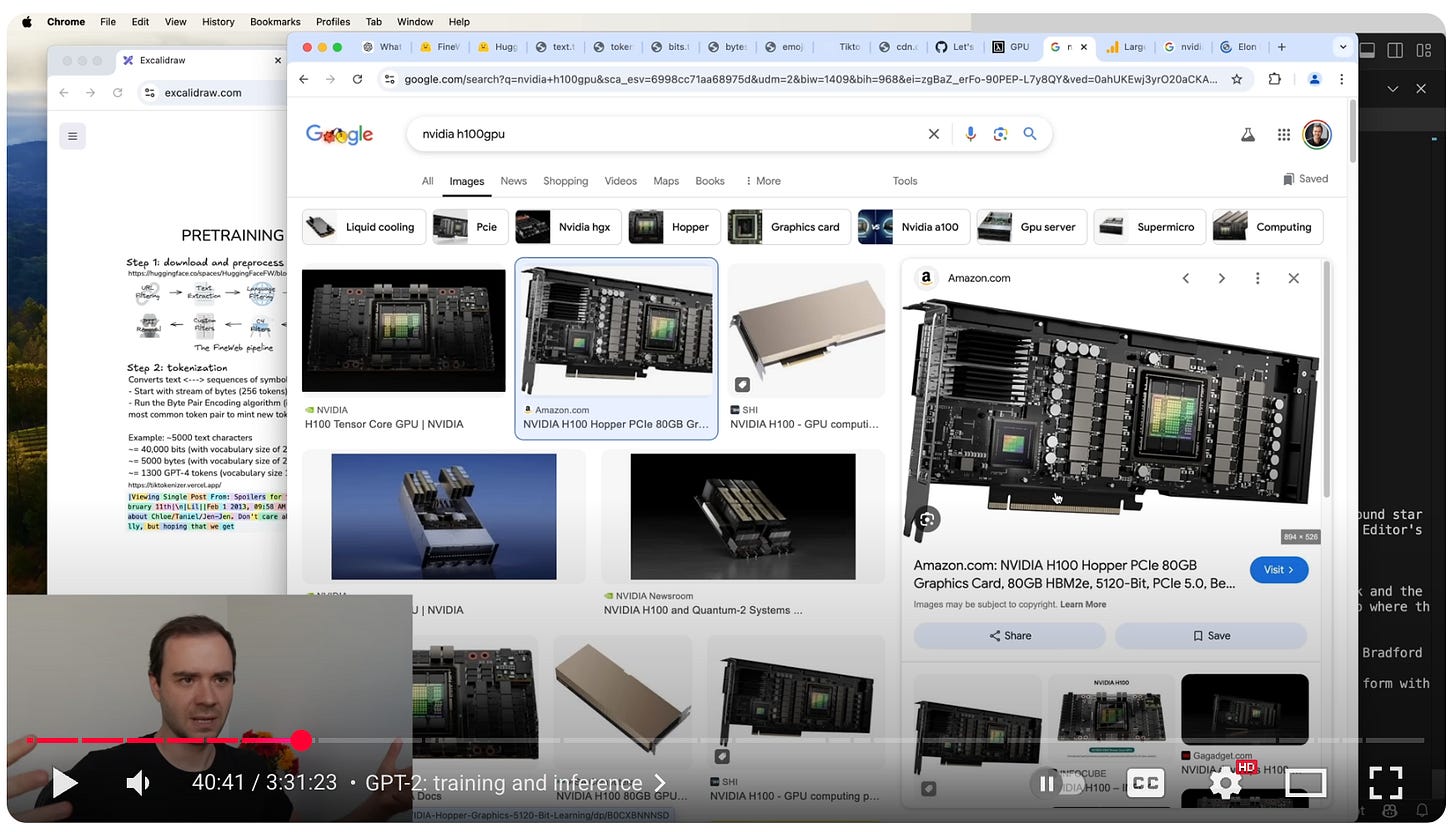Screen dimensions: 1456x832
Task: Click the blue magnifier search button
Action: 1030,134
